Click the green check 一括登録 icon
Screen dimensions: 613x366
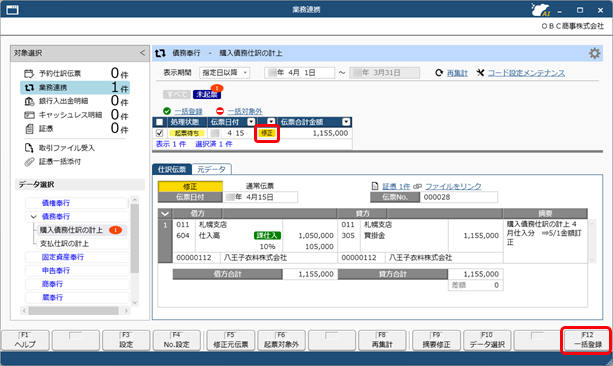(167, 111)
